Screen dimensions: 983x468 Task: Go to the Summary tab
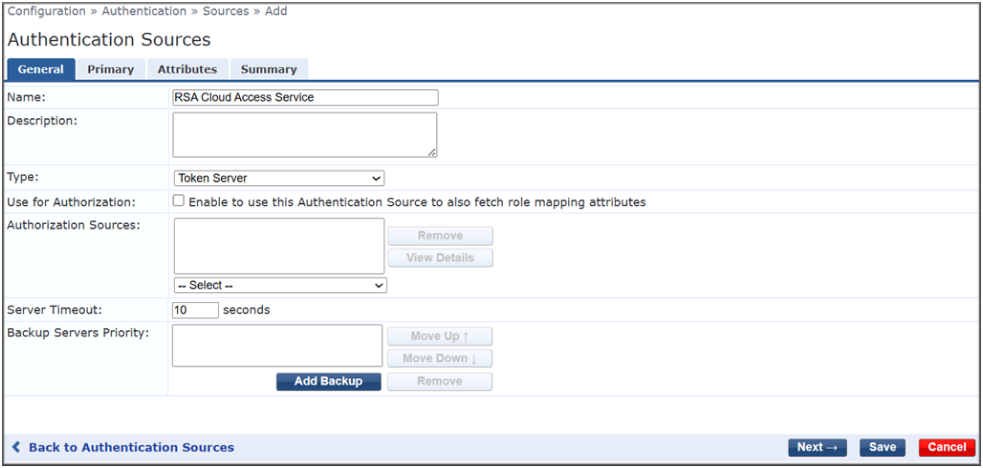tap(268, 69)
